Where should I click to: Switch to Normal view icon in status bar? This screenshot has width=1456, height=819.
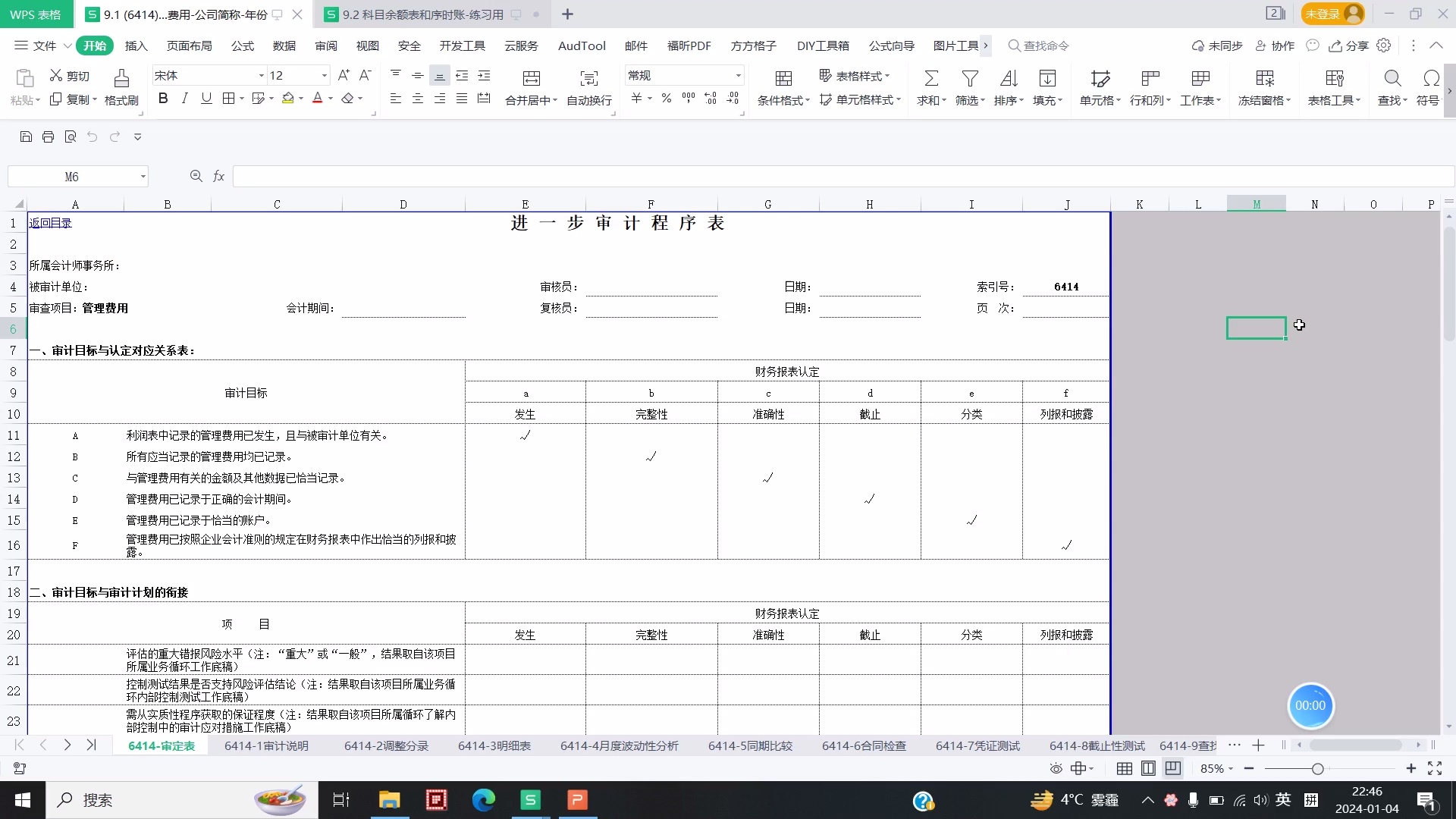pos(1125,768)
